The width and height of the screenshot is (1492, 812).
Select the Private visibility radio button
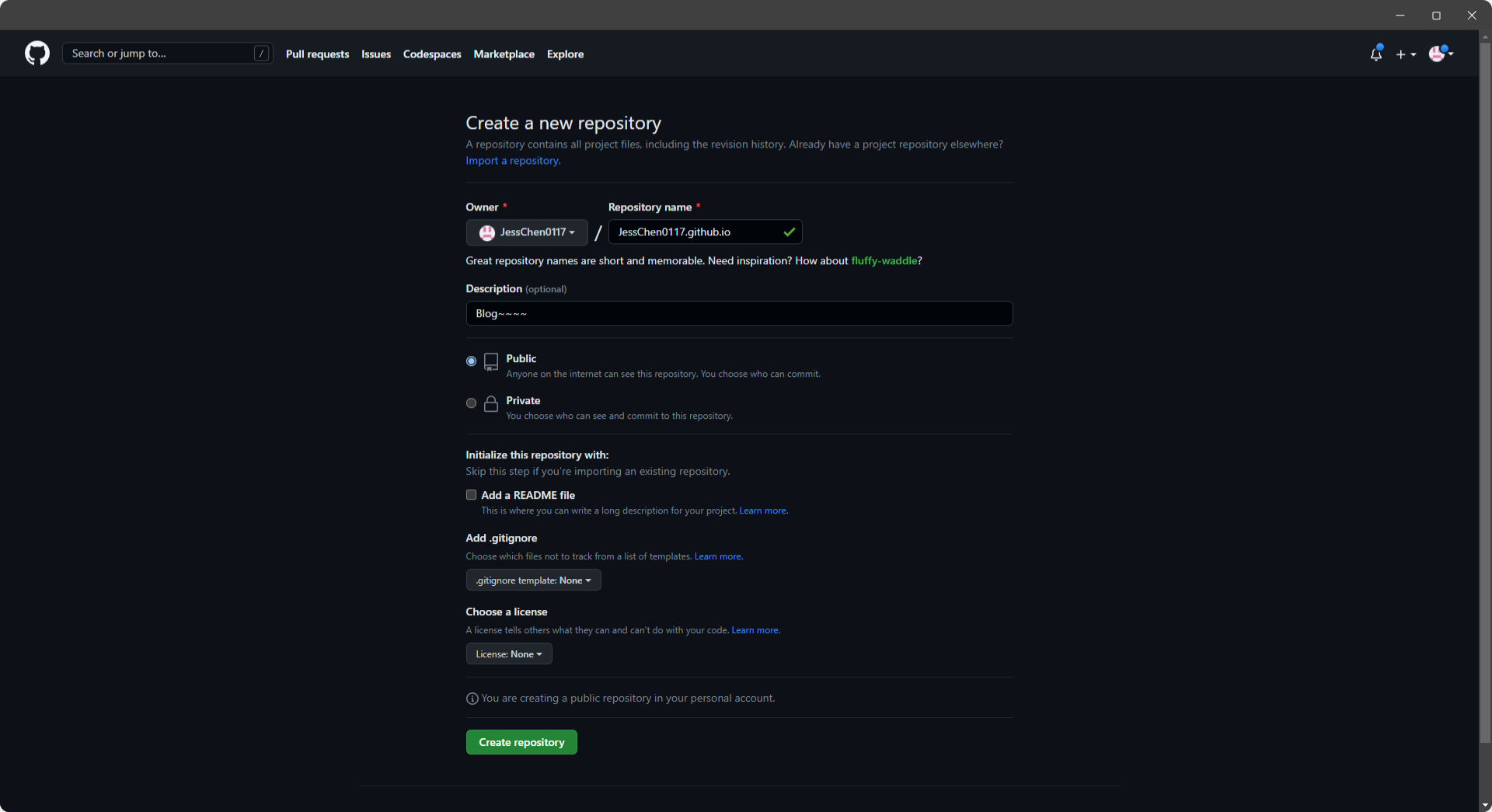(471, 403)
